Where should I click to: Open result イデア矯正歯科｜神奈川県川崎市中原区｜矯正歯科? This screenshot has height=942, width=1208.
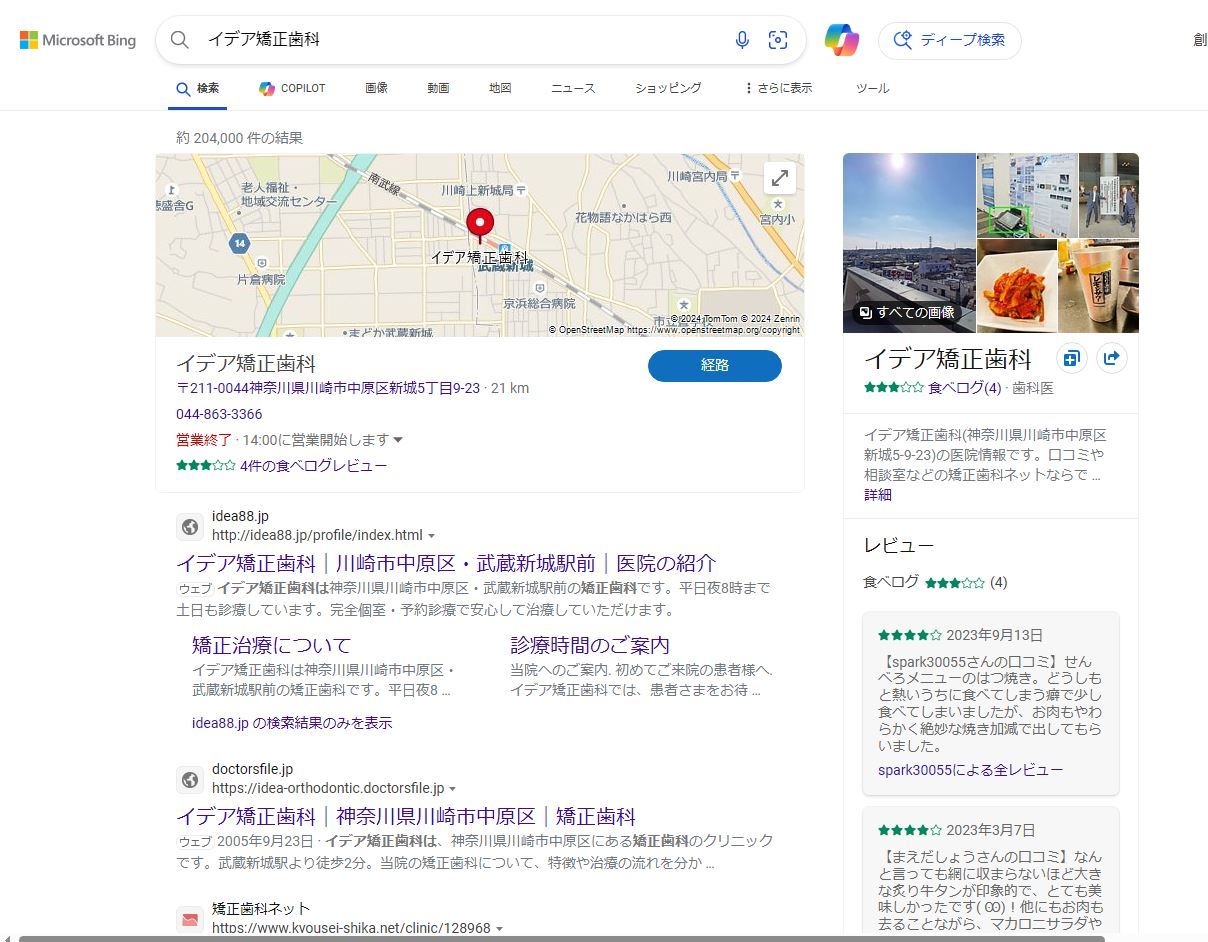point(406,816)
